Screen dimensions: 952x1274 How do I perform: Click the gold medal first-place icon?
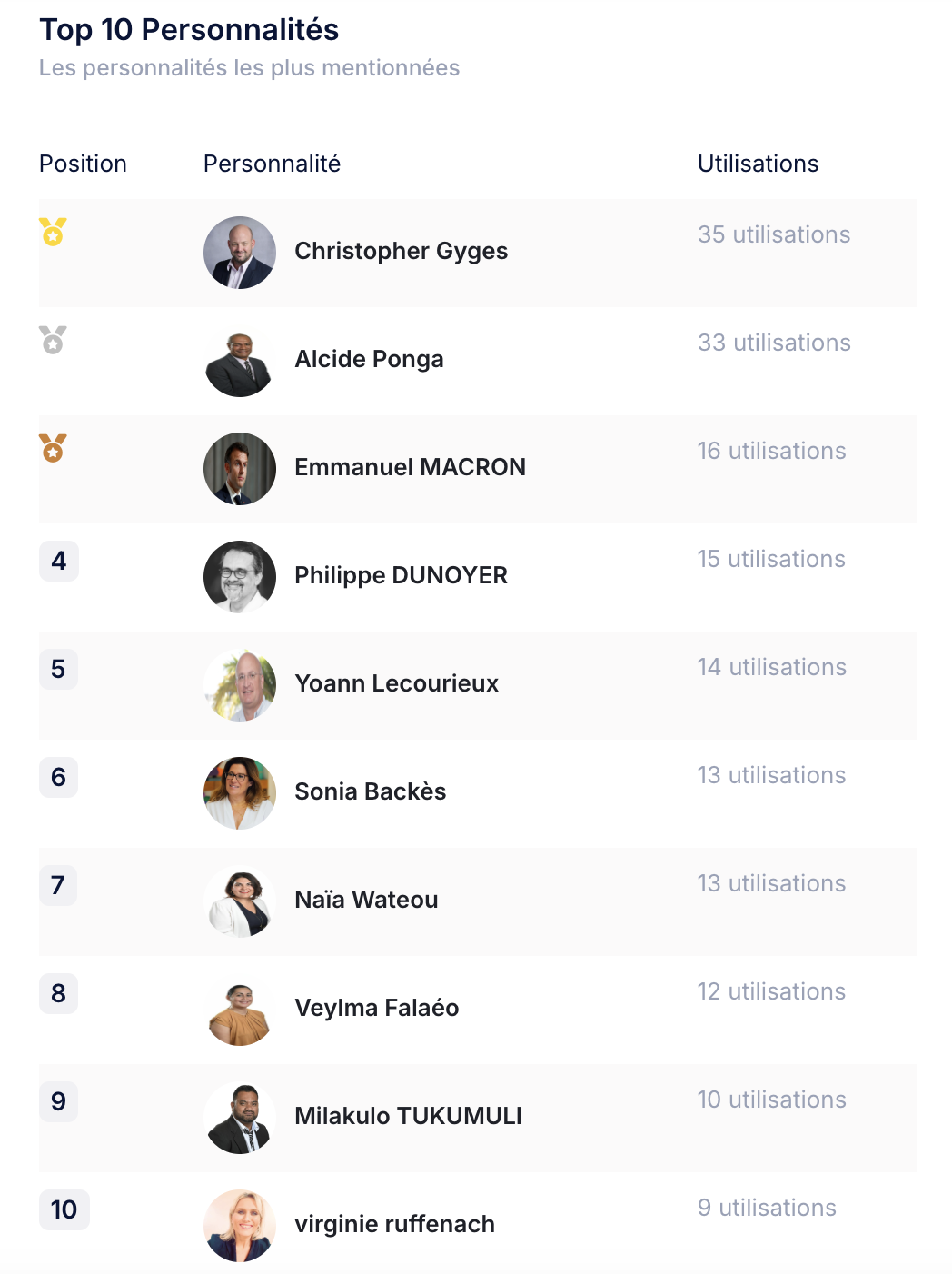[x=53, y=232]
